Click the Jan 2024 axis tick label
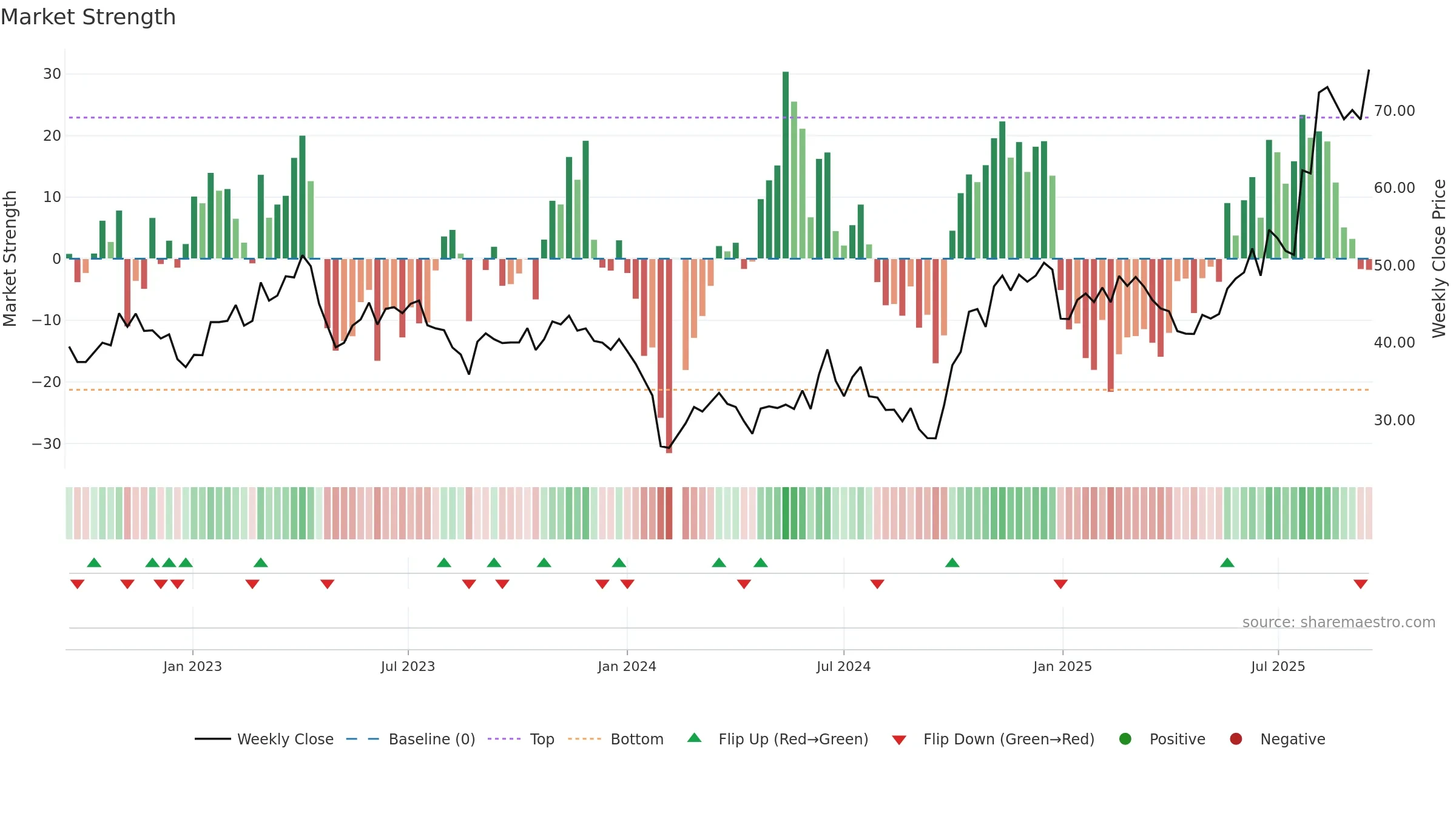 (x=627, y=666)
